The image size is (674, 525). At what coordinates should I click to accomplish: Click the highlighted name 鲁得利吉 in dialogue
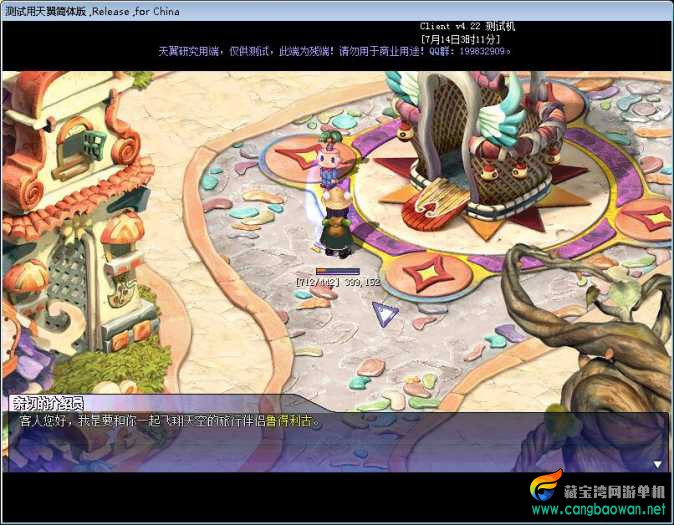point(289,421)
